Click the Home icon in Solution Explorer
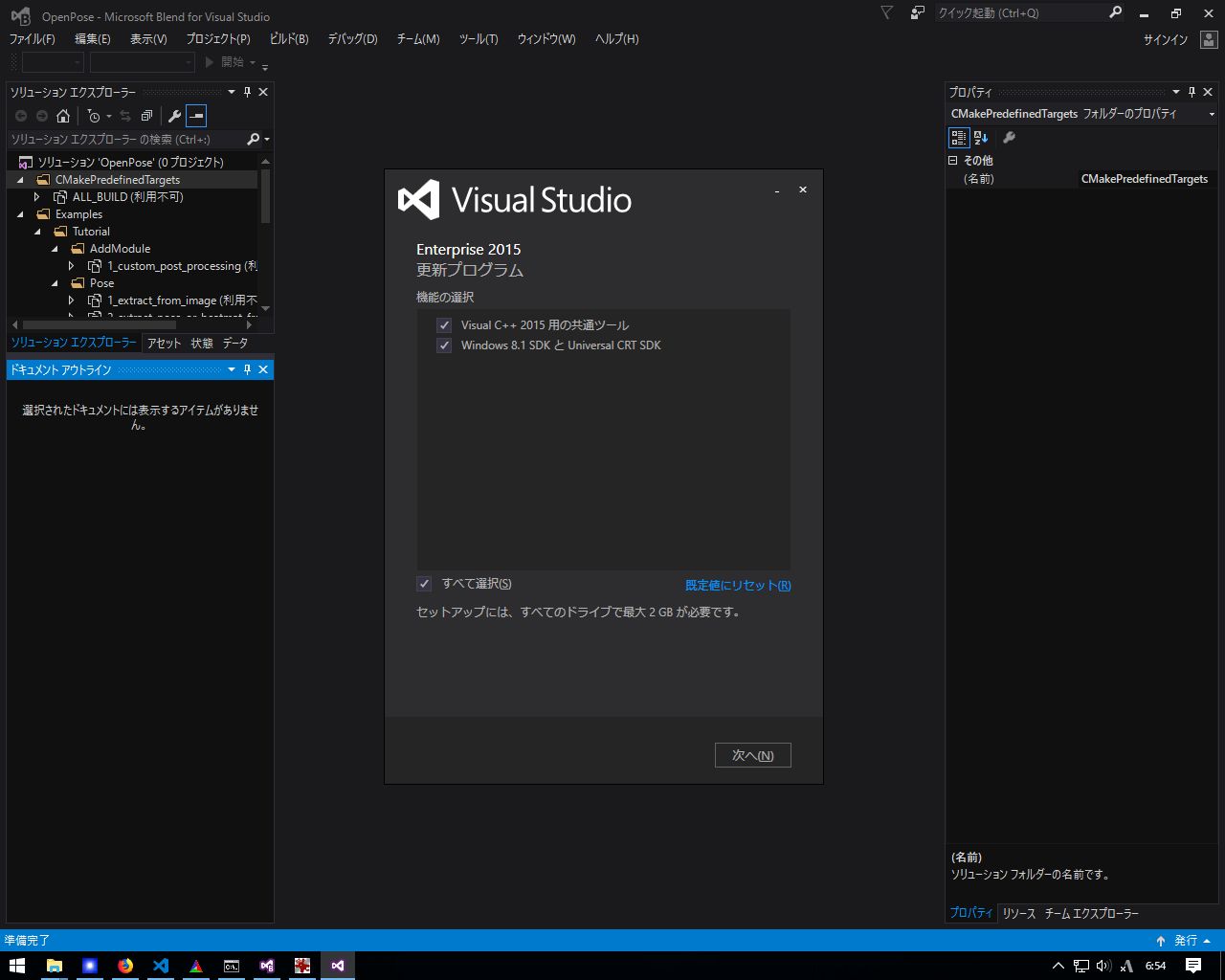The image size is (1225, 980). click(63, 116)
